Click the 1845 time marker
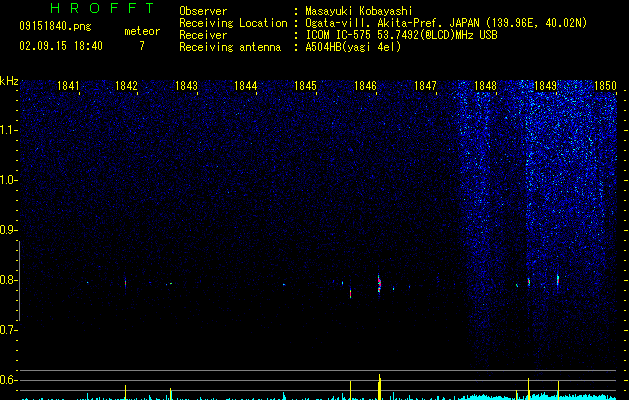The height and width of the screenshot is (400, 629). pyautogui.click(x=306, y=86)
